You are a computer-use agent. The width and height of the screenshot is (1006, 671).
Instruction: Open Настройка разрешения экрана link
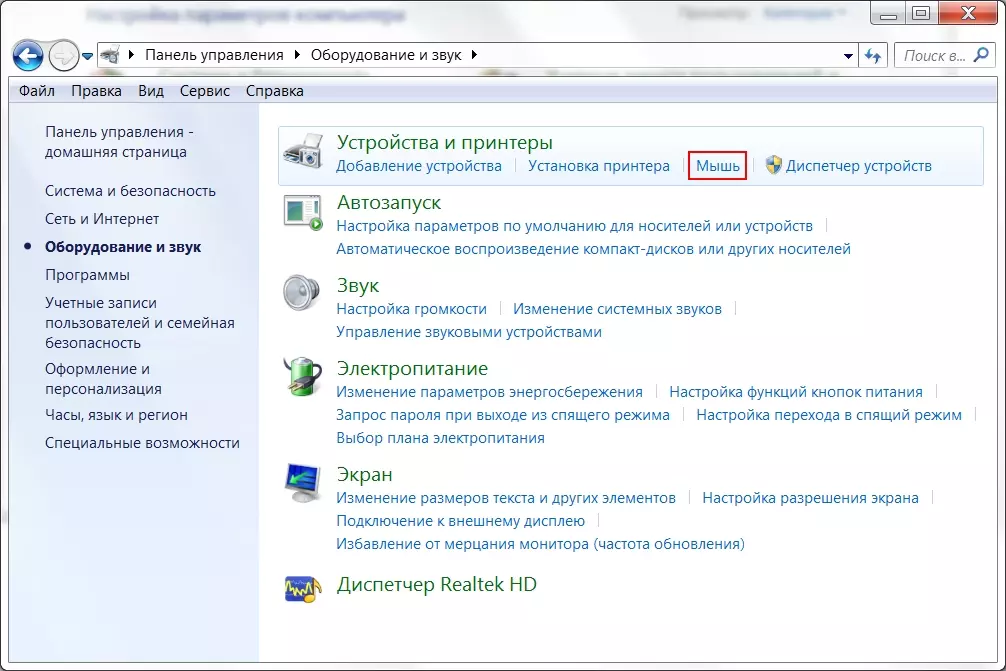810,497
